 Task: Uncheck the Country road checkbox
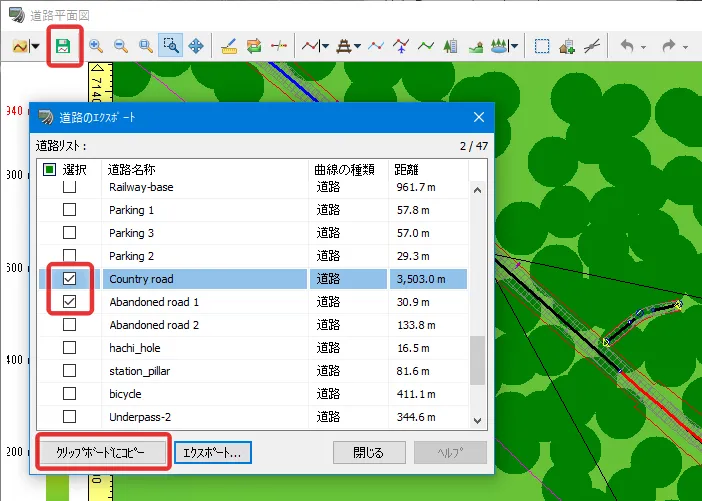coord(69,279)
